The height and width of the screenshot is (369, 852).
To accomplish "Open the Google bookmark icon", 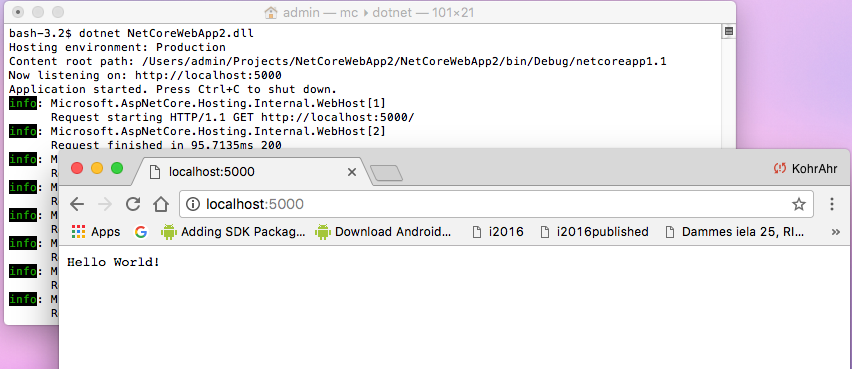I will click(x=141, y=232).
